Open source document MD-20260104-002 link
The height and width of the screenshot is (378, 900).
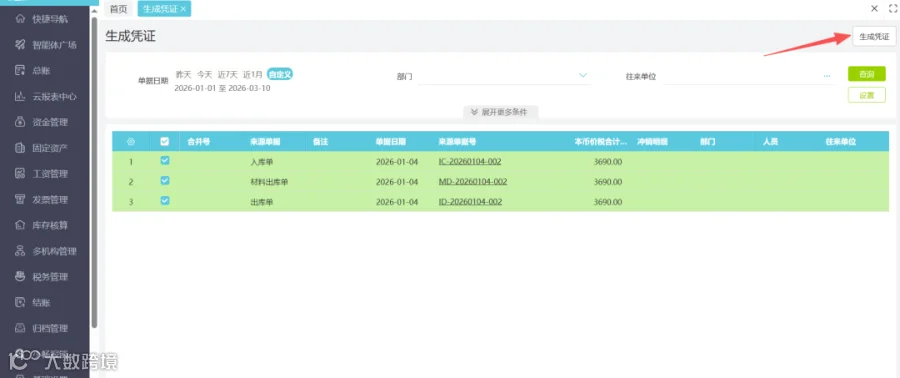(x=472, y=182)
